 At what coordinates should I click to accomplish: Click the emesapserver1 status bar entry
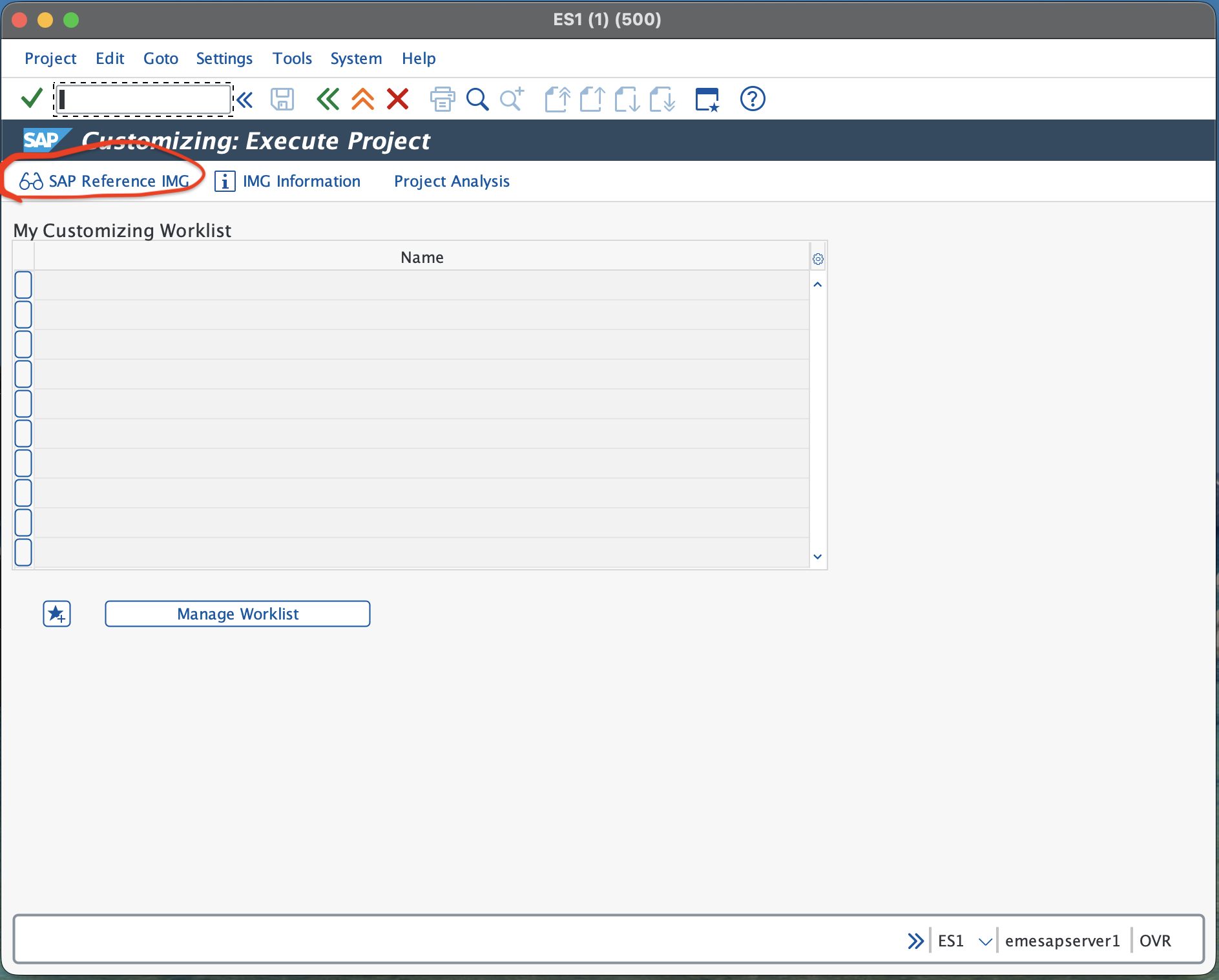1063,941
